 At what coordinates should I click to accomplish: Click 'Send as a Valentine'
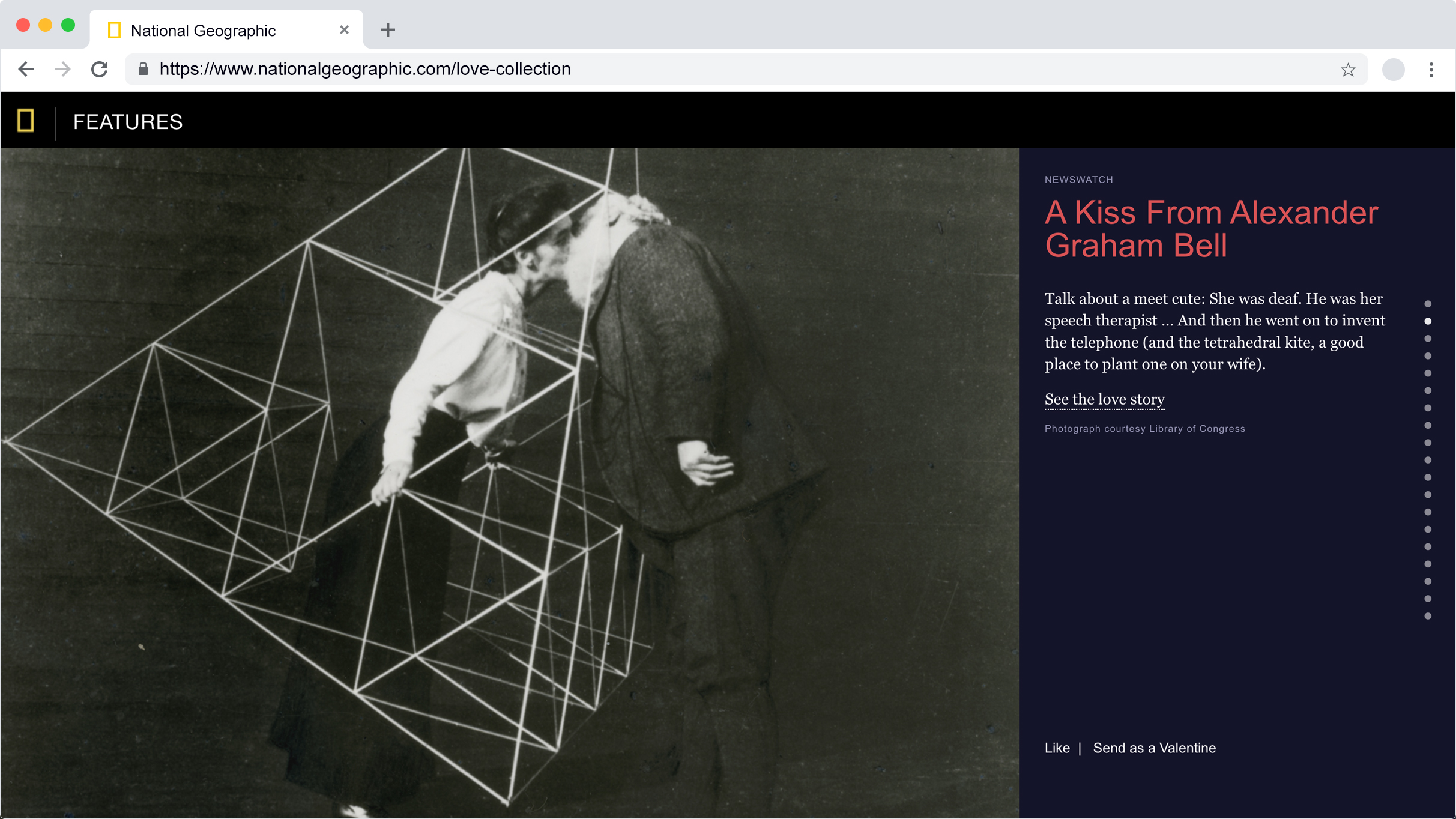pyautogui.click(x=1154, y=748)
